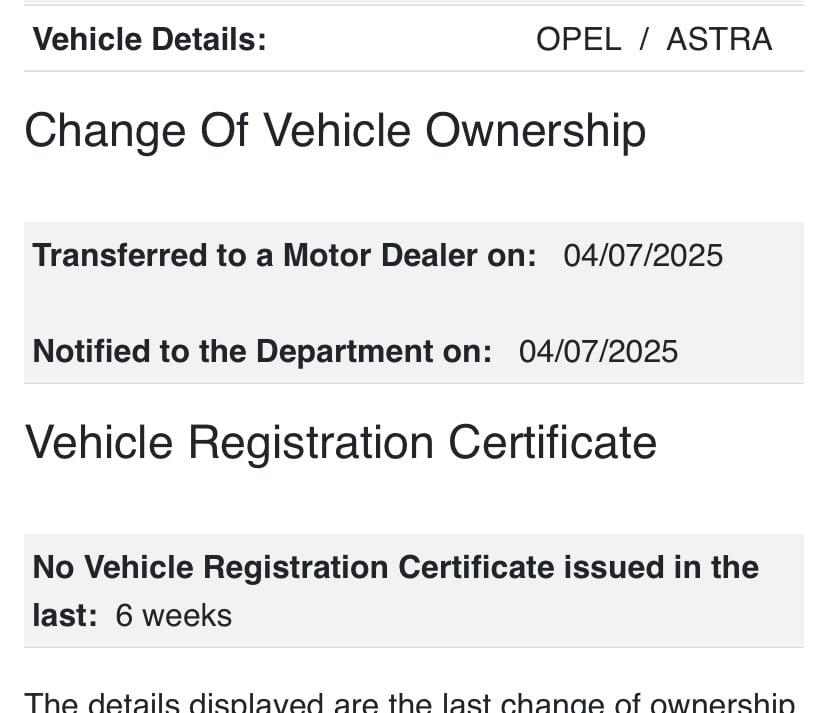Image resolution: width=828 pixels, height=713 pixels.
Task: Click the word ASTRA in vehicle details
Action: (719, 40)
